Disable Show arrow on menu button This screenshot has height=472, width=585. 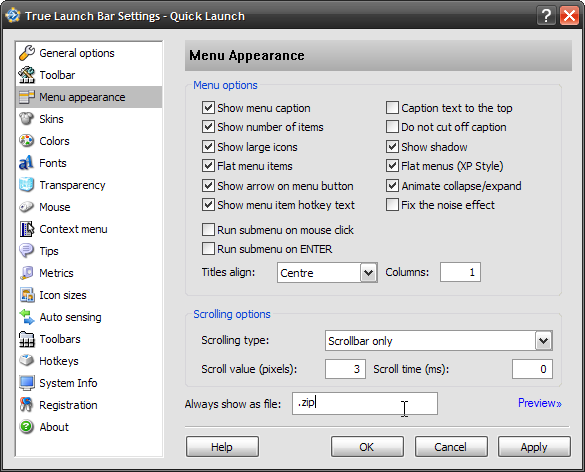click(x=208, y=185)
